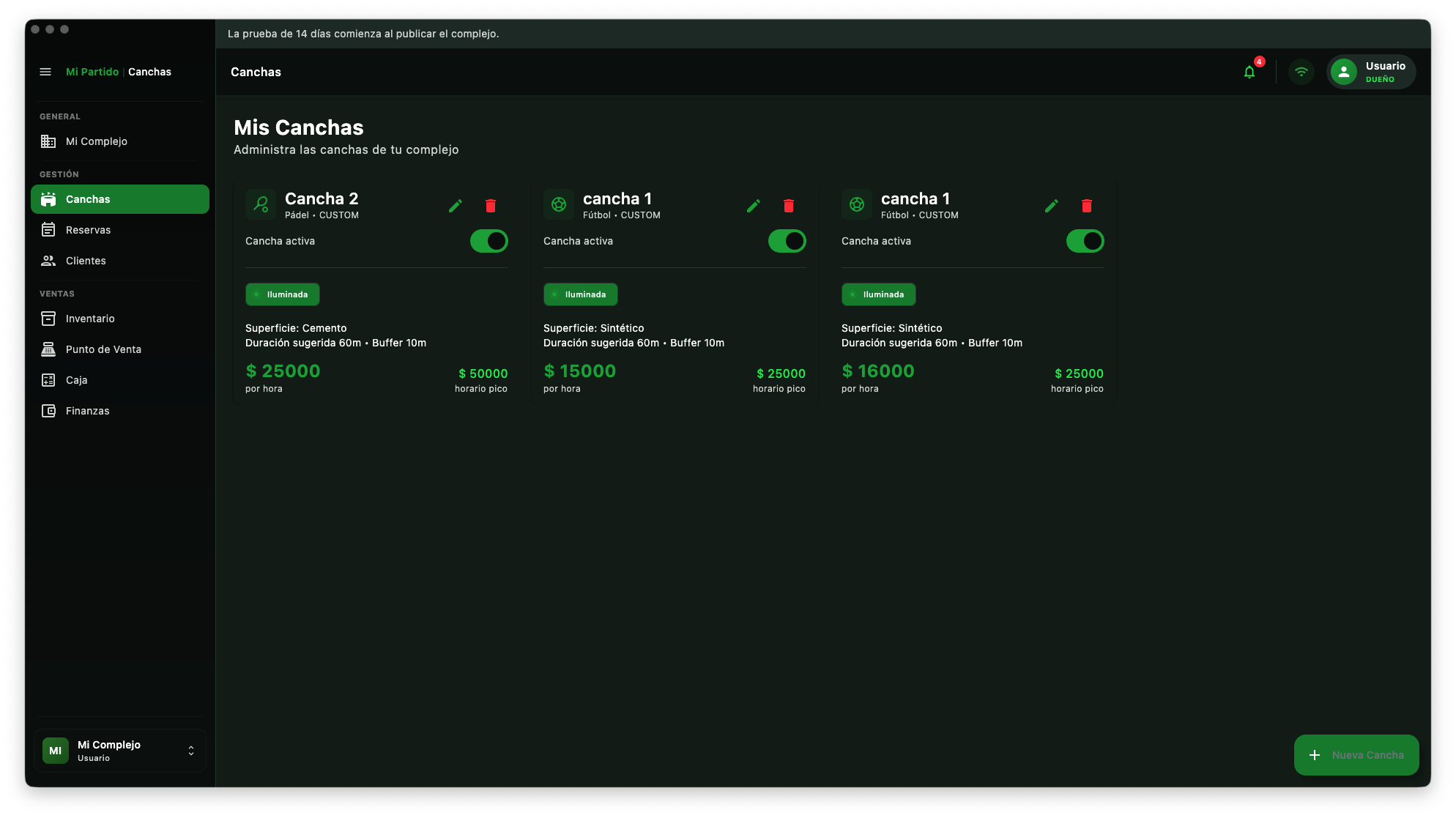This screenshot has width=1456, height=818.
Task: Open Reservas in the sidebar
Action: click(88, 230)
